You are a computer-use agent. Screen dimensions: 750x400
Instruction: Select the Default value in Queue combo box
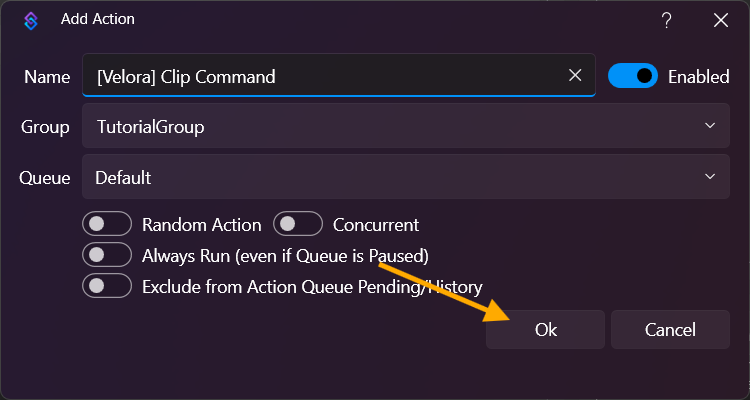click(x=123, y=178)
